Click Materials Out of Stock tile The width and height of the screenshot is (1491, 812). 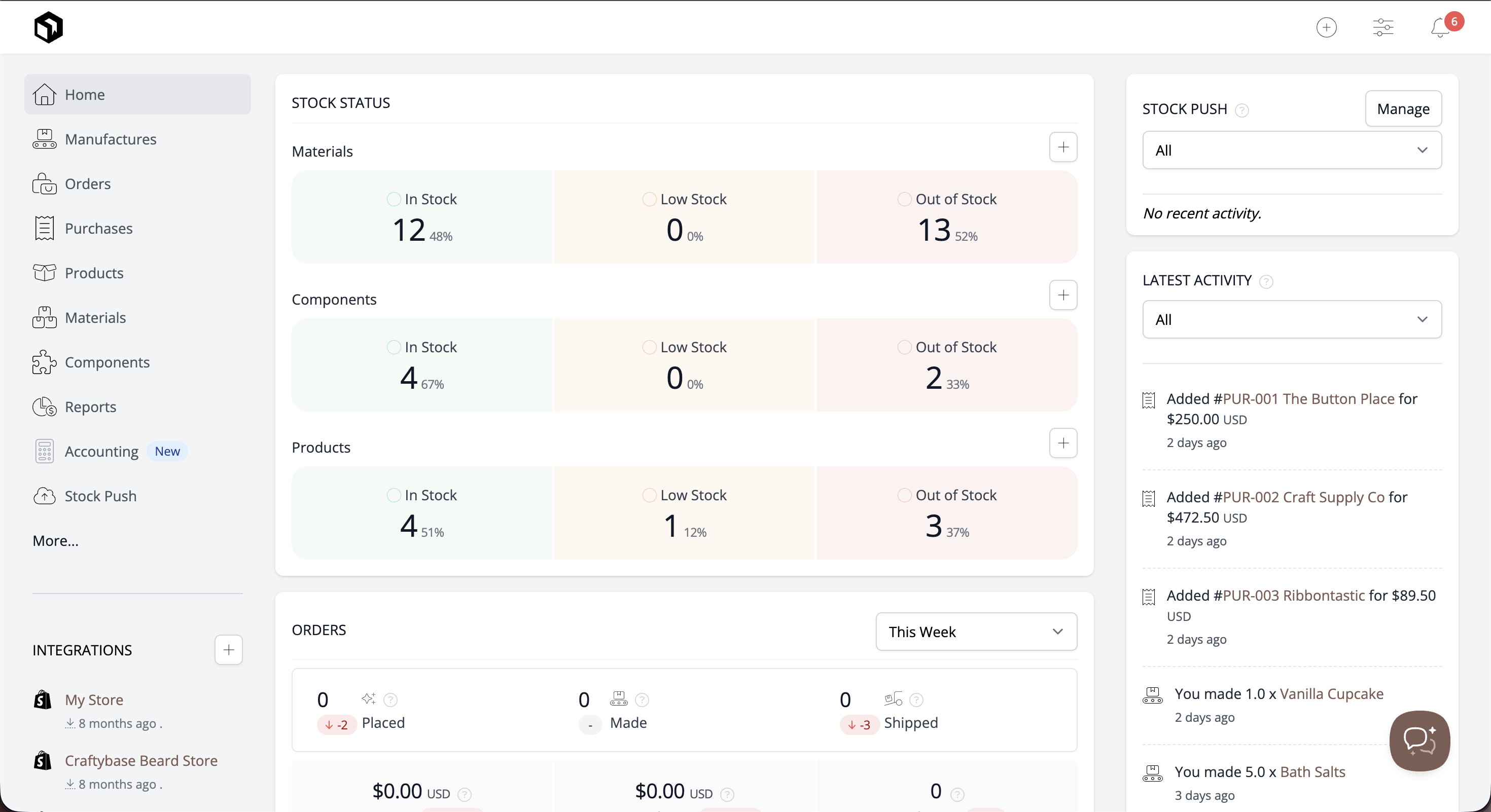(947, 217)
